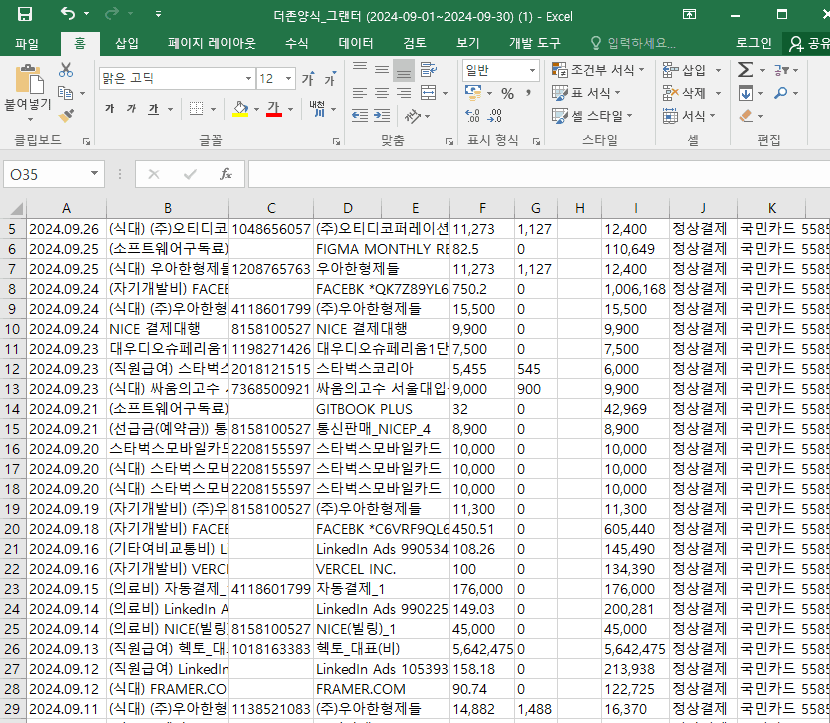Open the 내천 phonetic guide button
830x723 pixels.
(x=317, y=109)
